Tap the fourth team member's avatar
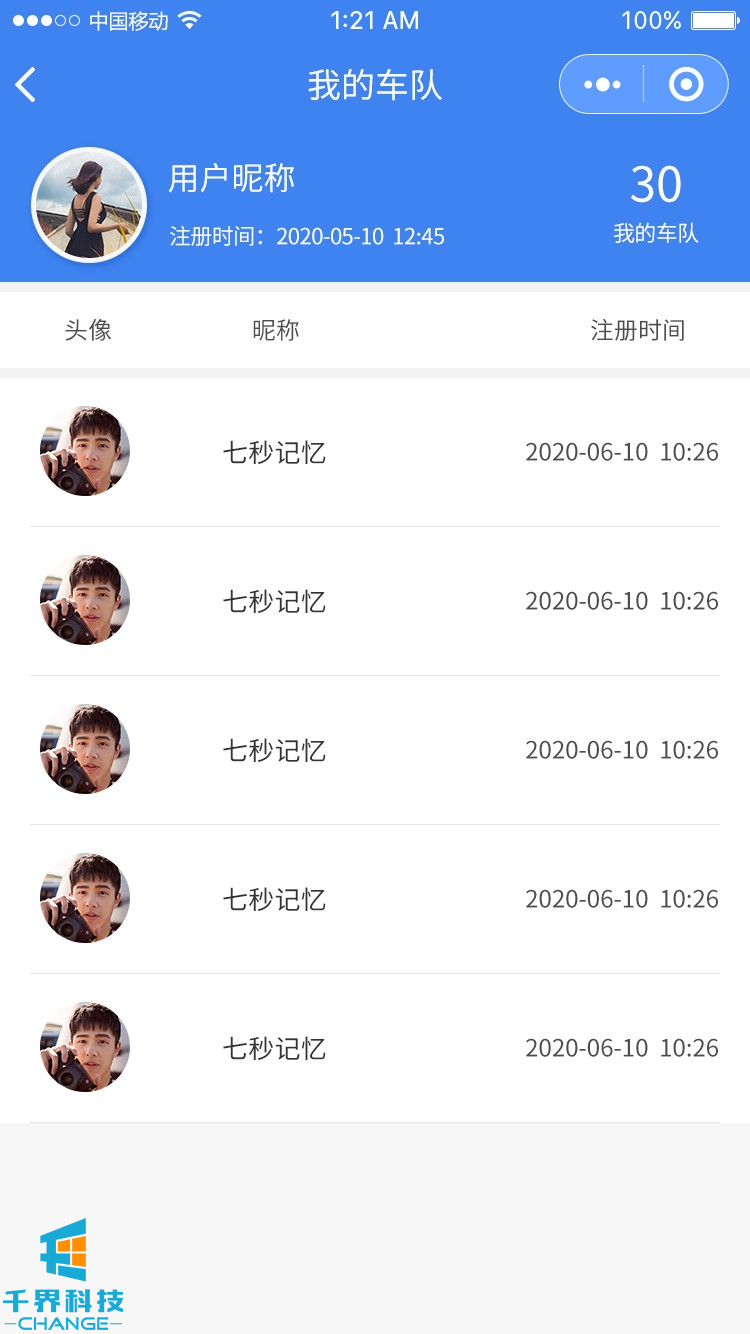 (x=85, y=898)
